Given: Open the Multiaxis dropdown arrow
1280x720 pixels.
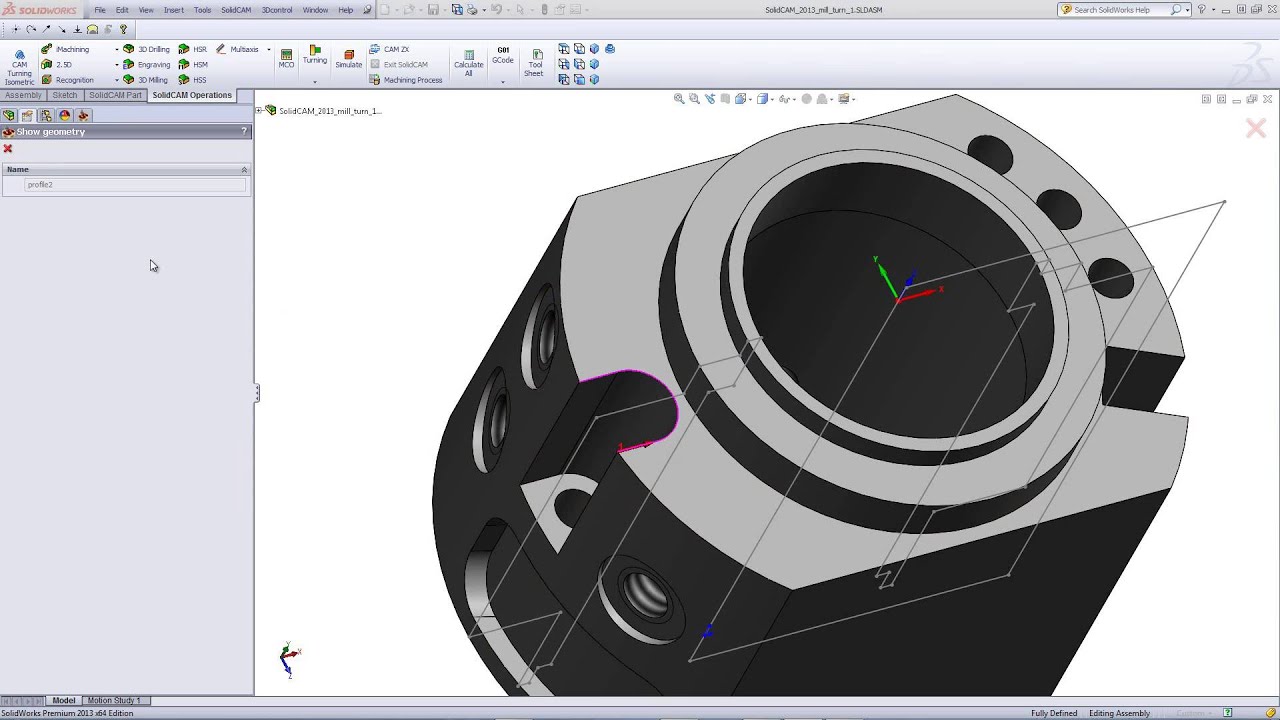Looking at the screenshot, I should coord(268,49).
